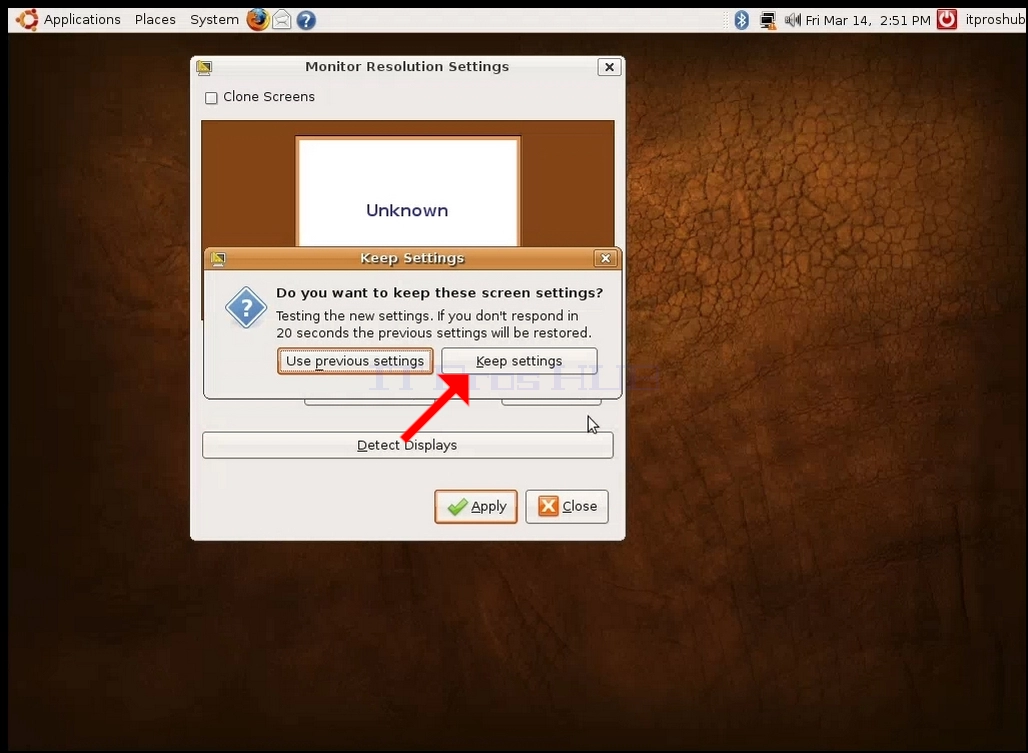
Task: Click the date and time clock
Action: 868,20
